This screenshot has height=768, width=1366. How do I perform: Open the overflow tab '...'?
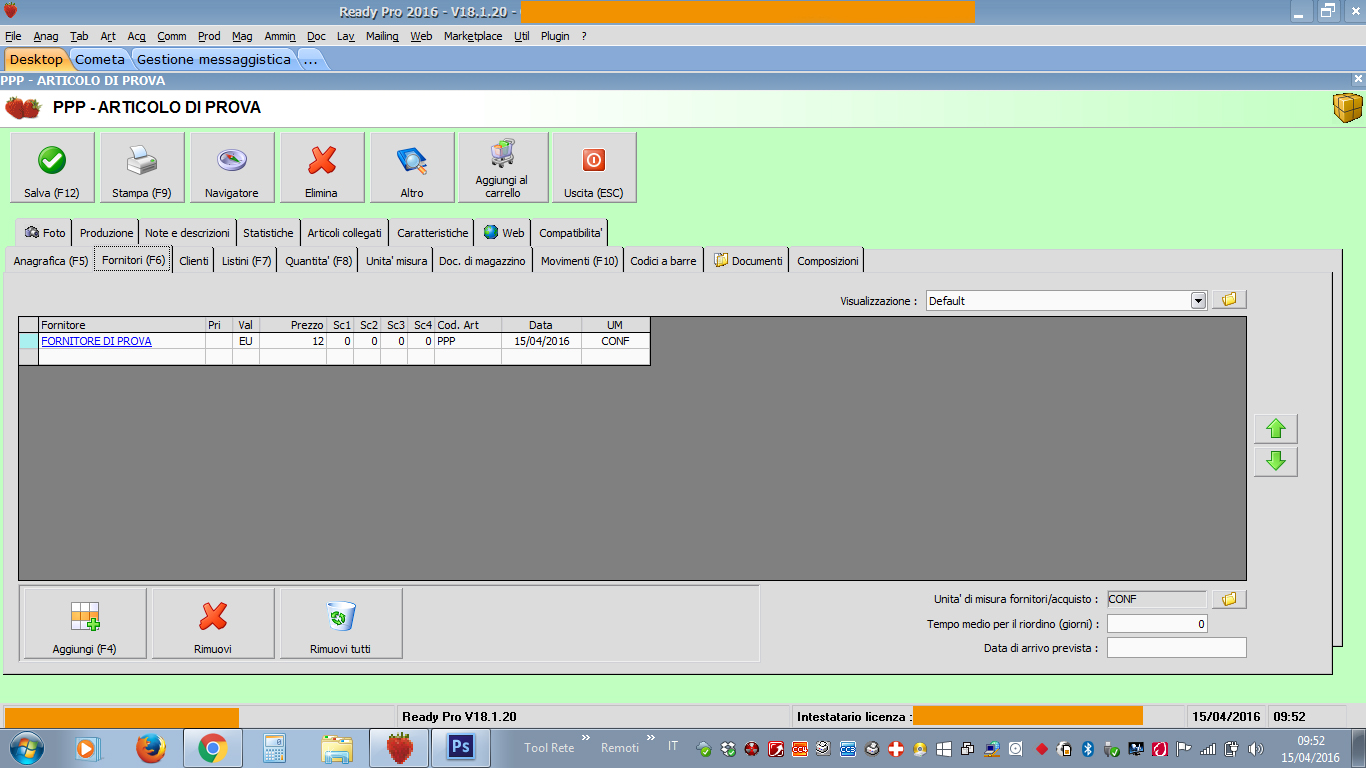click(x=310, y=59)
